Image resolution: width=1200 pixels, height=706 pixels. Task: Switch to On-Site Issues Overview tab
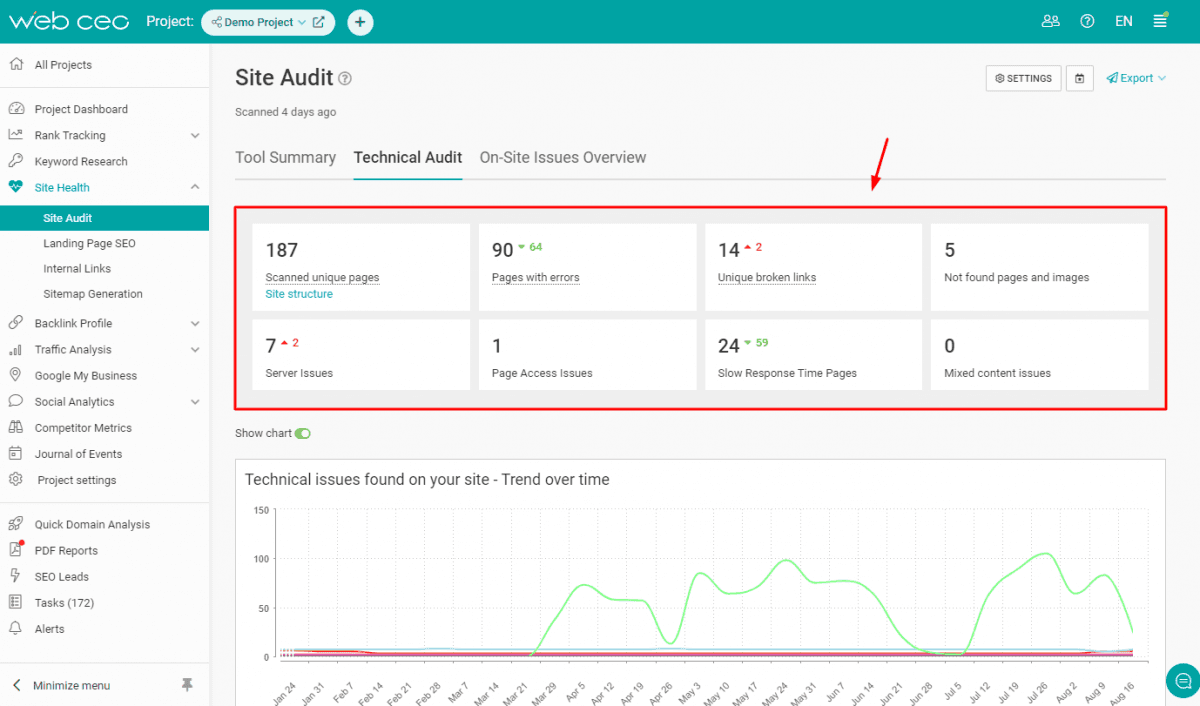coord(563,157)
